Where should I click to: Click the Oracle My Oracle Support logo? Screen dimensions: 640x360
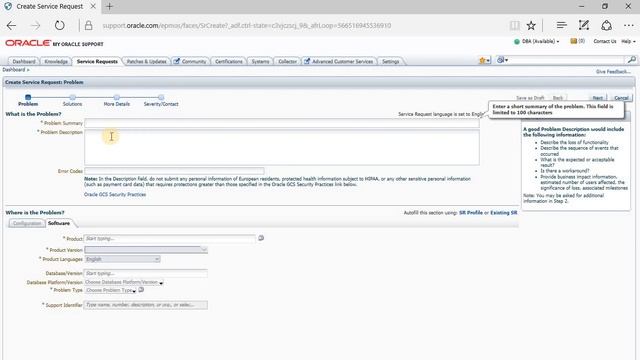point(54,43)
